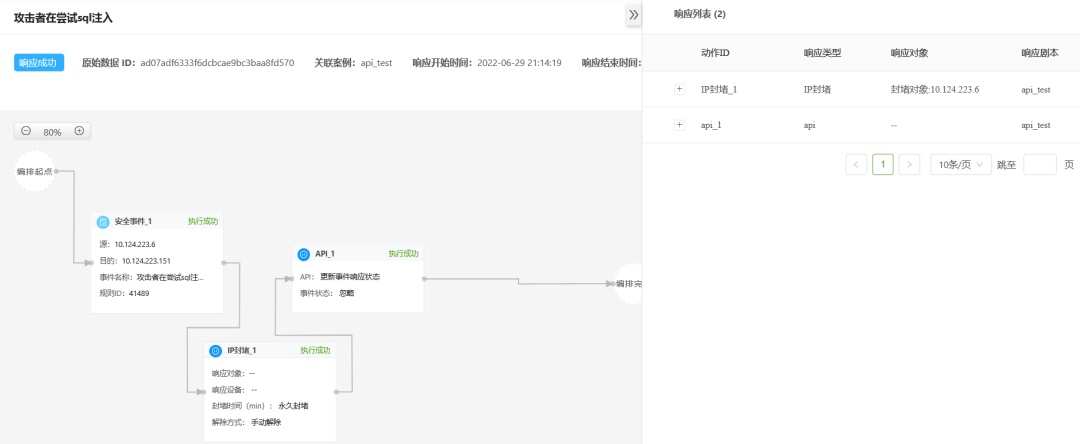Image resolution: width=1080 pixels, height=444 pixels.
Task: Collapse the response list side panel
Action: click(x=633, y=15)
